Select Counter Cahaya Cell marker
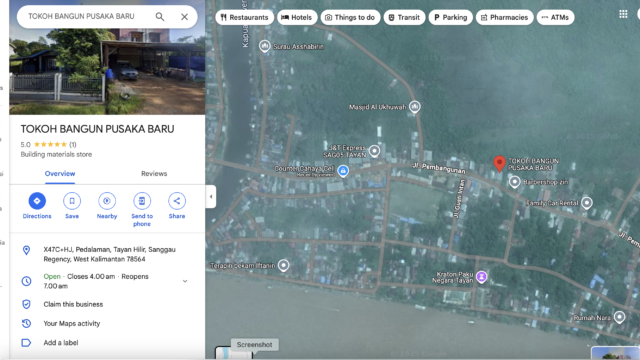The image size is (640, 360). 343,171
